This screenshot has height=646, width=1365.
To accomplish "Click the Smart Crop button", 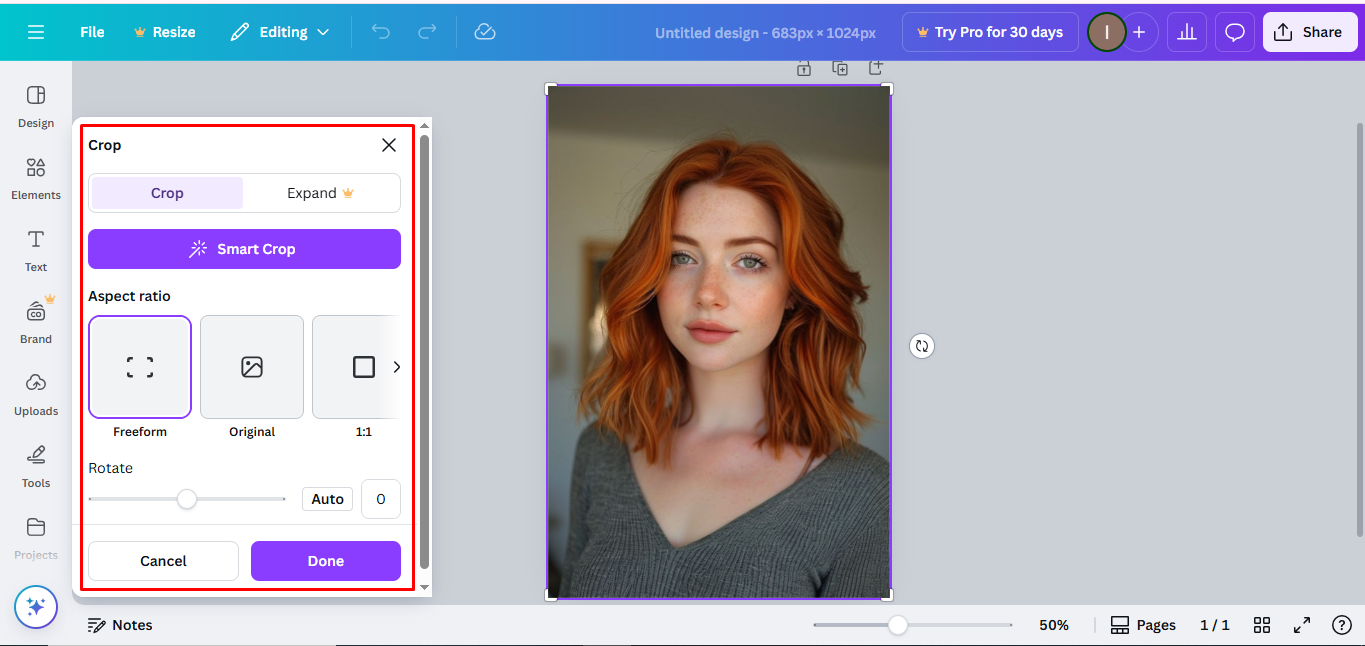I will (x=244, y=248).
